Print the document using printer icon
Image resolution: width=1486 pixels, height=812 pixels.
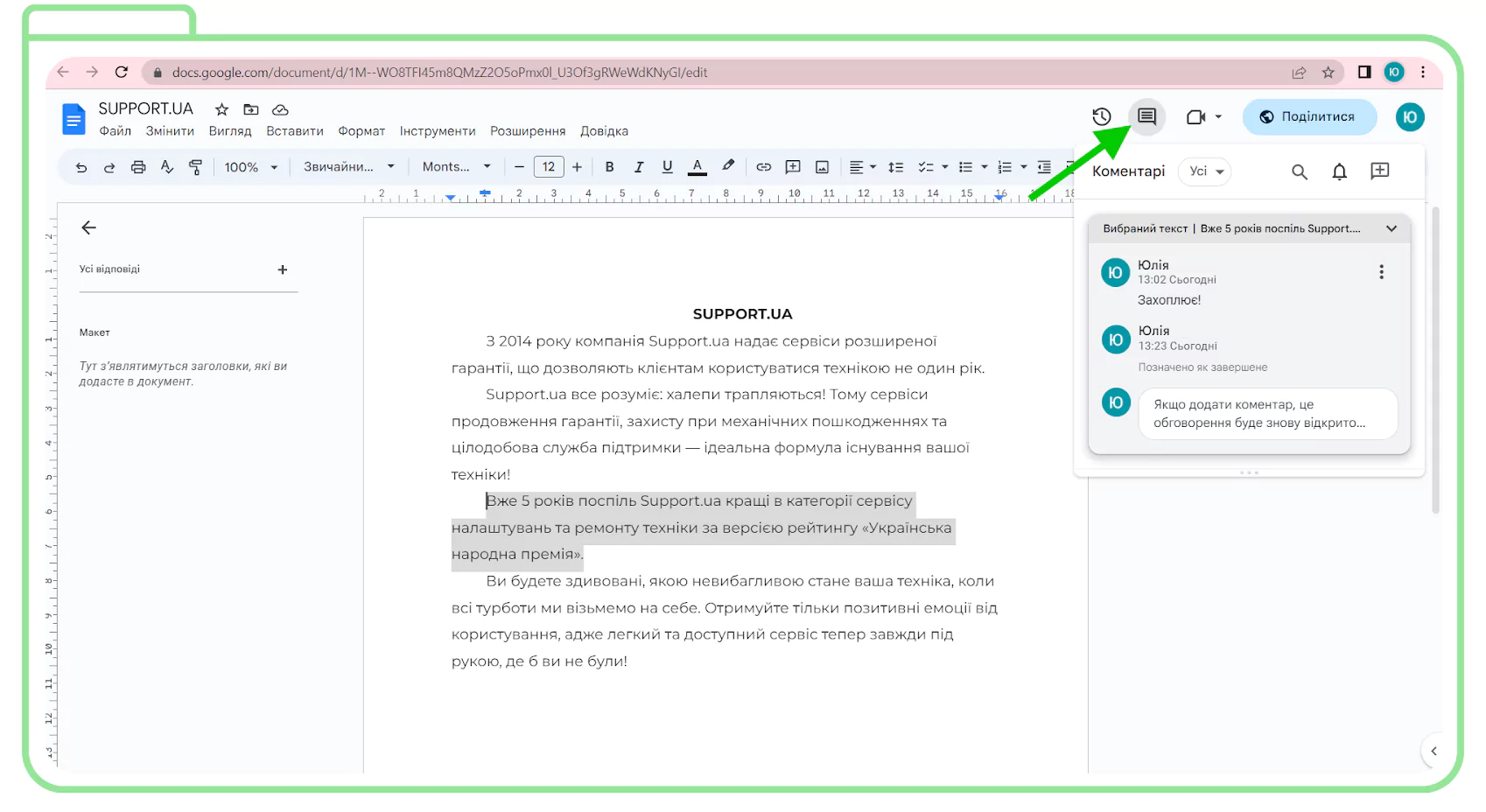[138, 167]
